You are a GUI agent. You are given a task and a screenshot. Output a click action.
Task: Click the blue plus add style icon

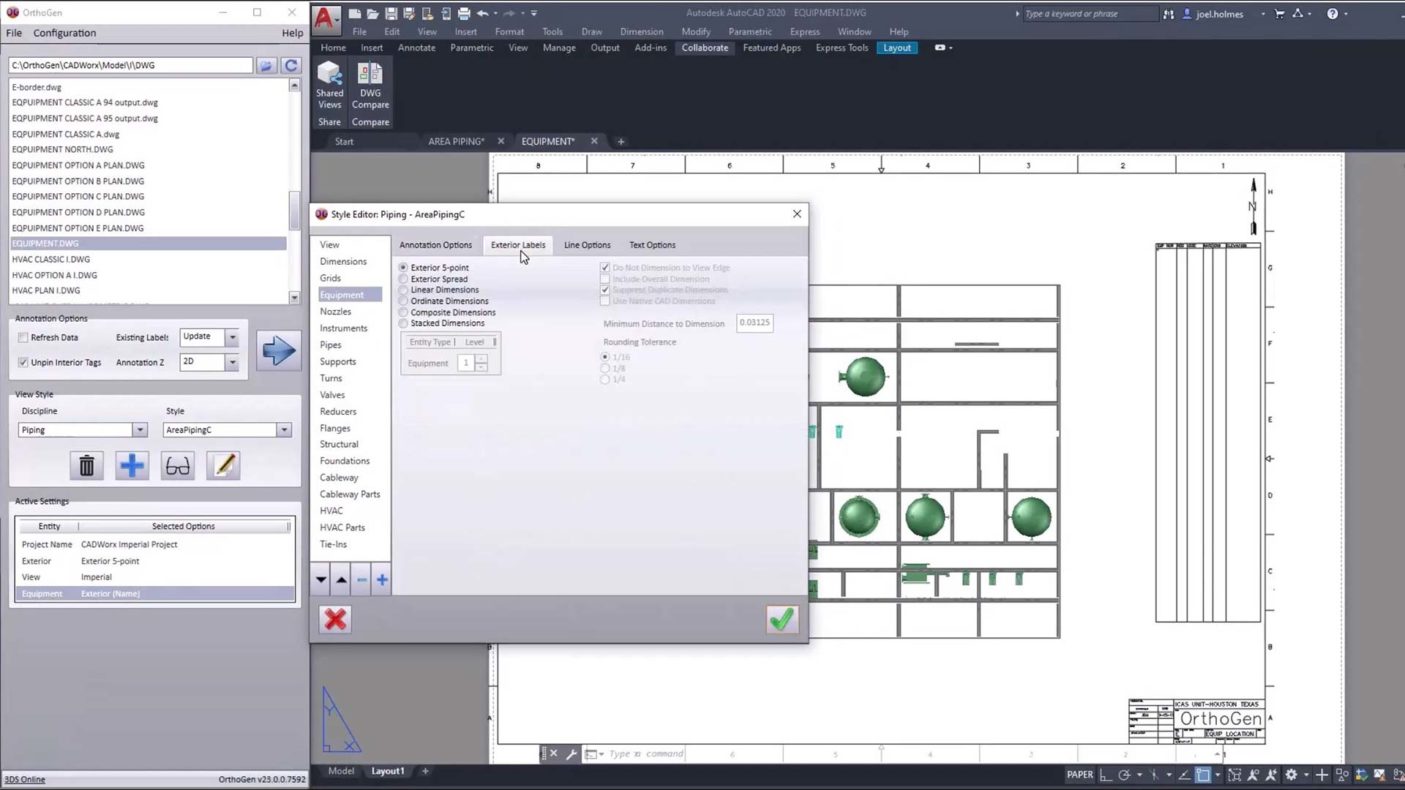(132, 465)
